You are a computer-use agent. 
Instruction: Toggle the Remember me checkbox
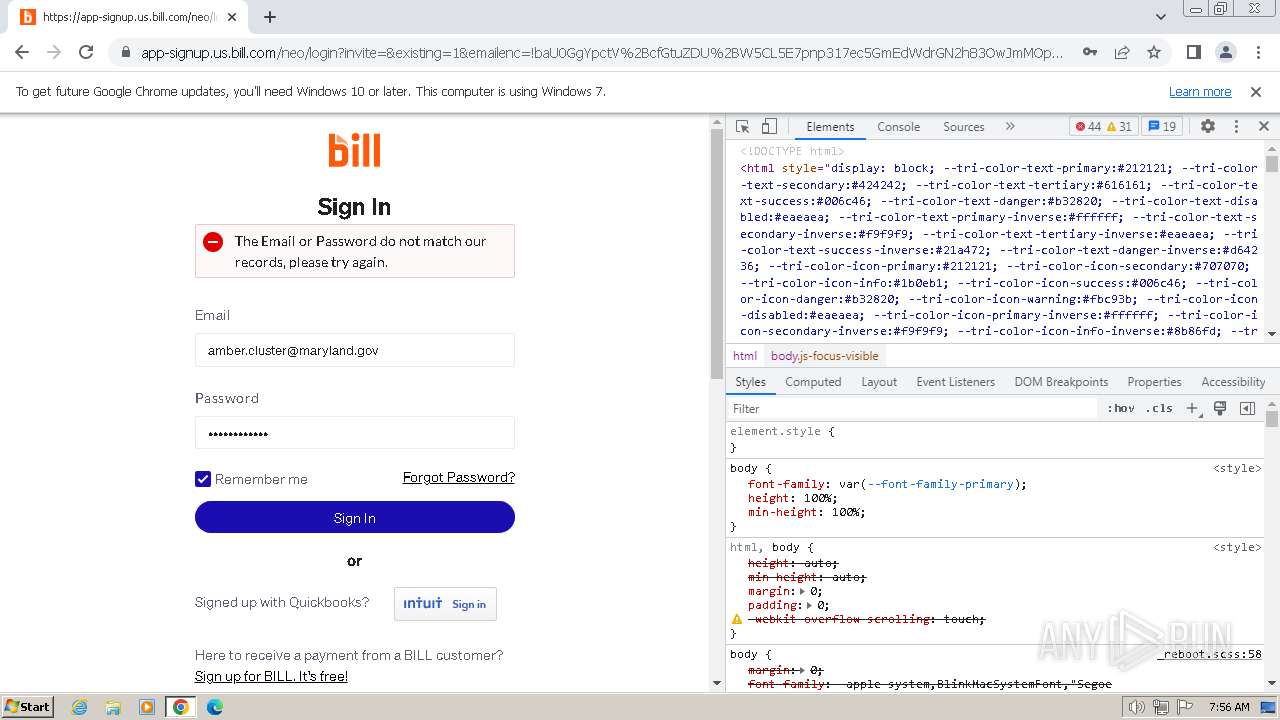203,479
